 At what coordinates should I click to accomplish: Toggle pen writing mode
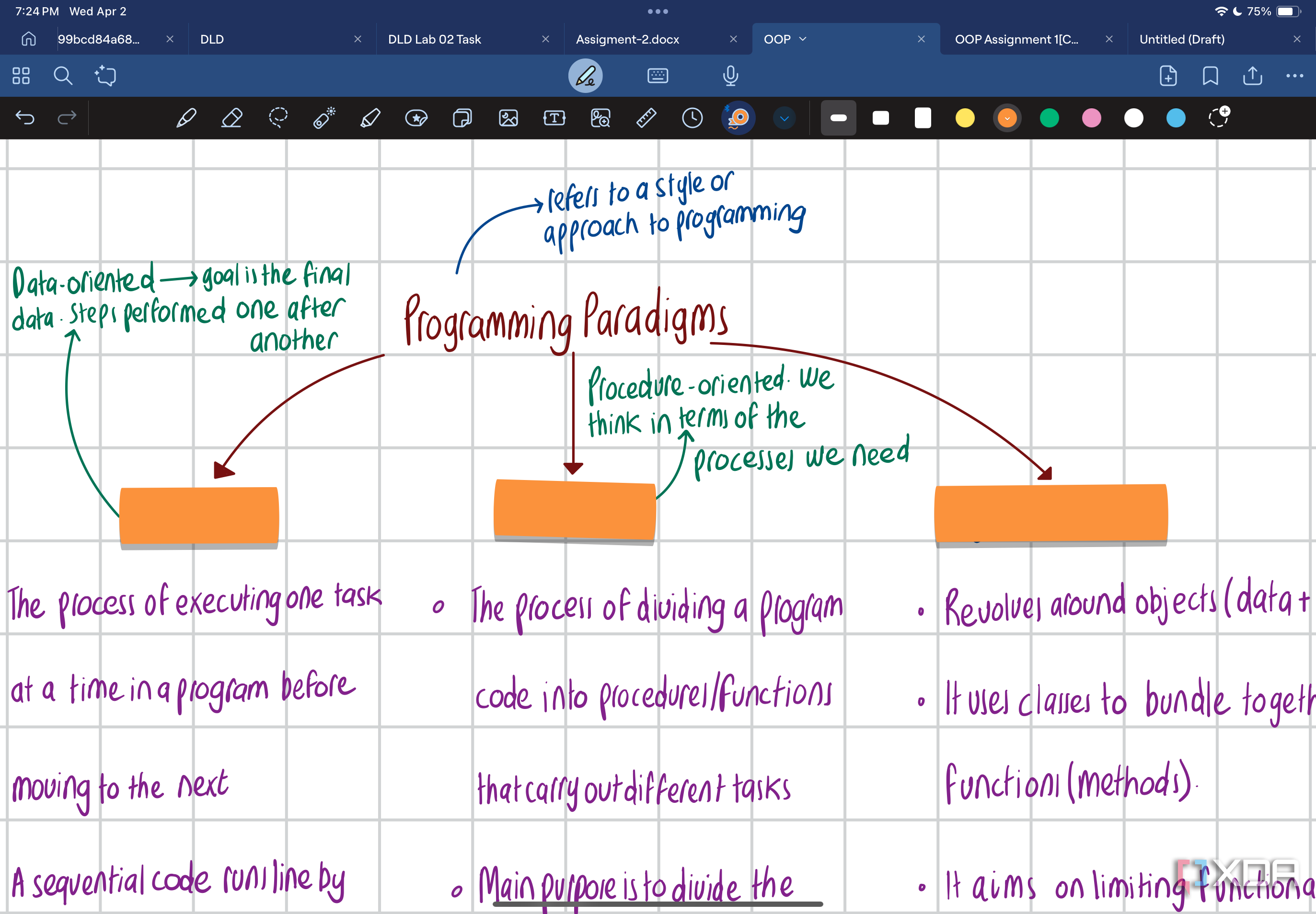(586, 76)
